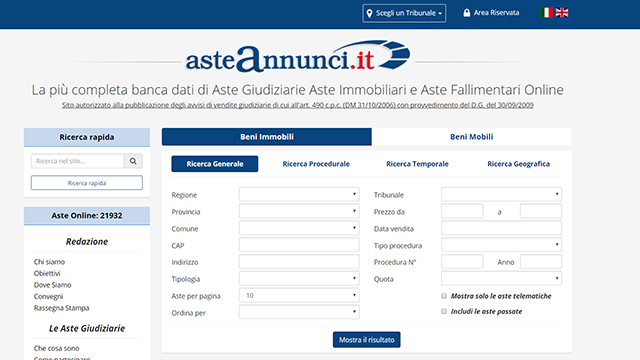This screenshot has width=640, height=360.
Task: Select the Ricerca Generale tab
Action: tap(215, 164)
